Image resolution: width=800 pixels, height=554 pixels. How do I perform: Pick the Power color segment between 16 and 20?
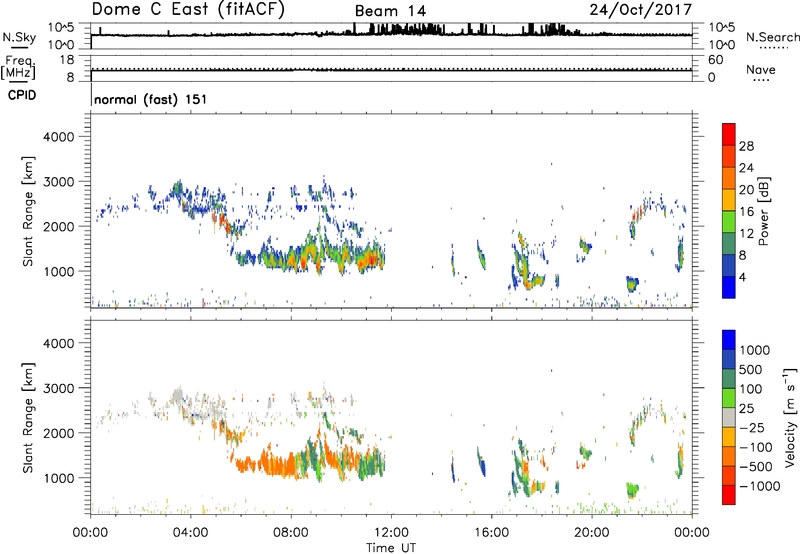(x=729, y=200)
